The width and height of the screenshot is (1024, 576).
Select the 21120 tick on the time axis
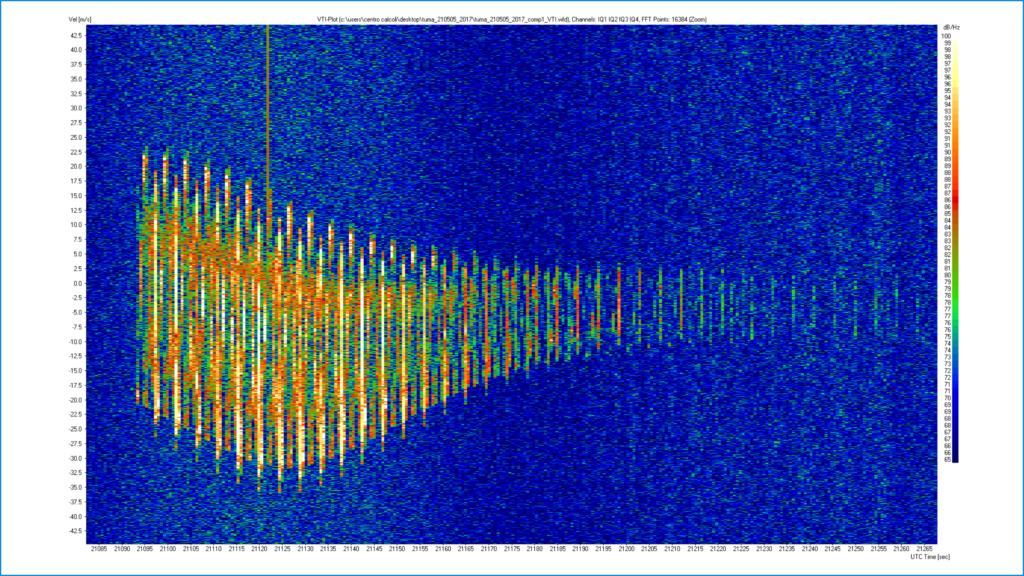[x=259, y=549]
